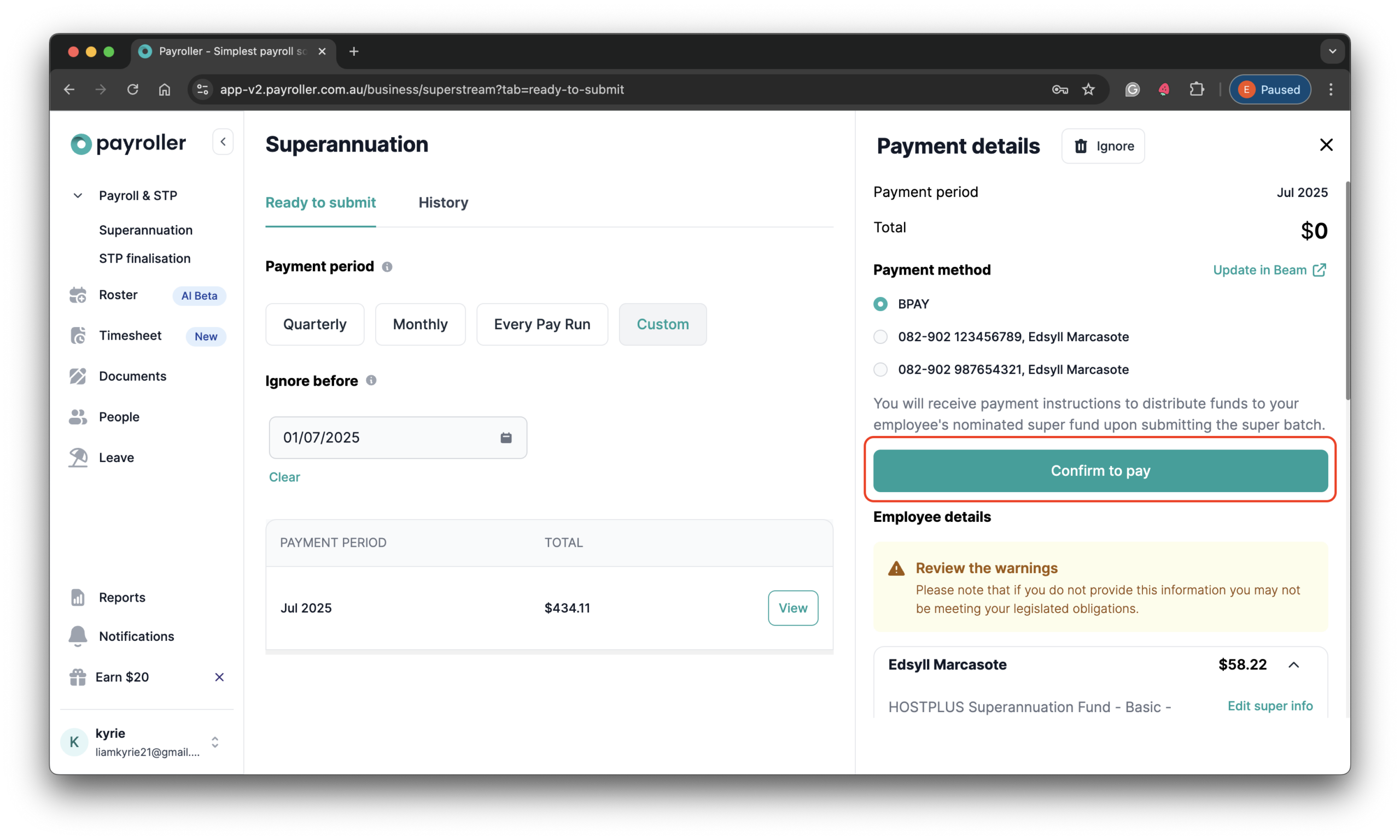Click the browser home icon
The width and height of the screenshot is (1400, 840).
tap(164, 90)
